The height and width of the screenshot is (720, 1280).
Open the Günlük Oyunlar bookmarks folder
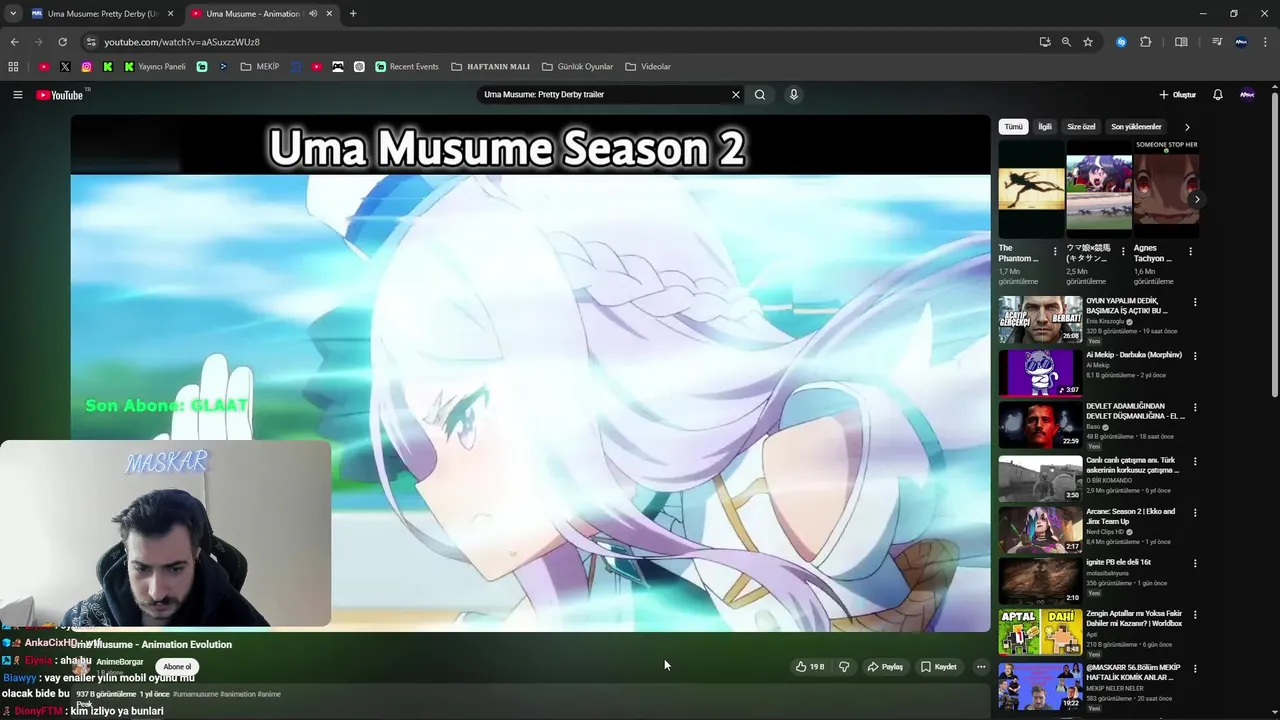[x=577, y=67]
